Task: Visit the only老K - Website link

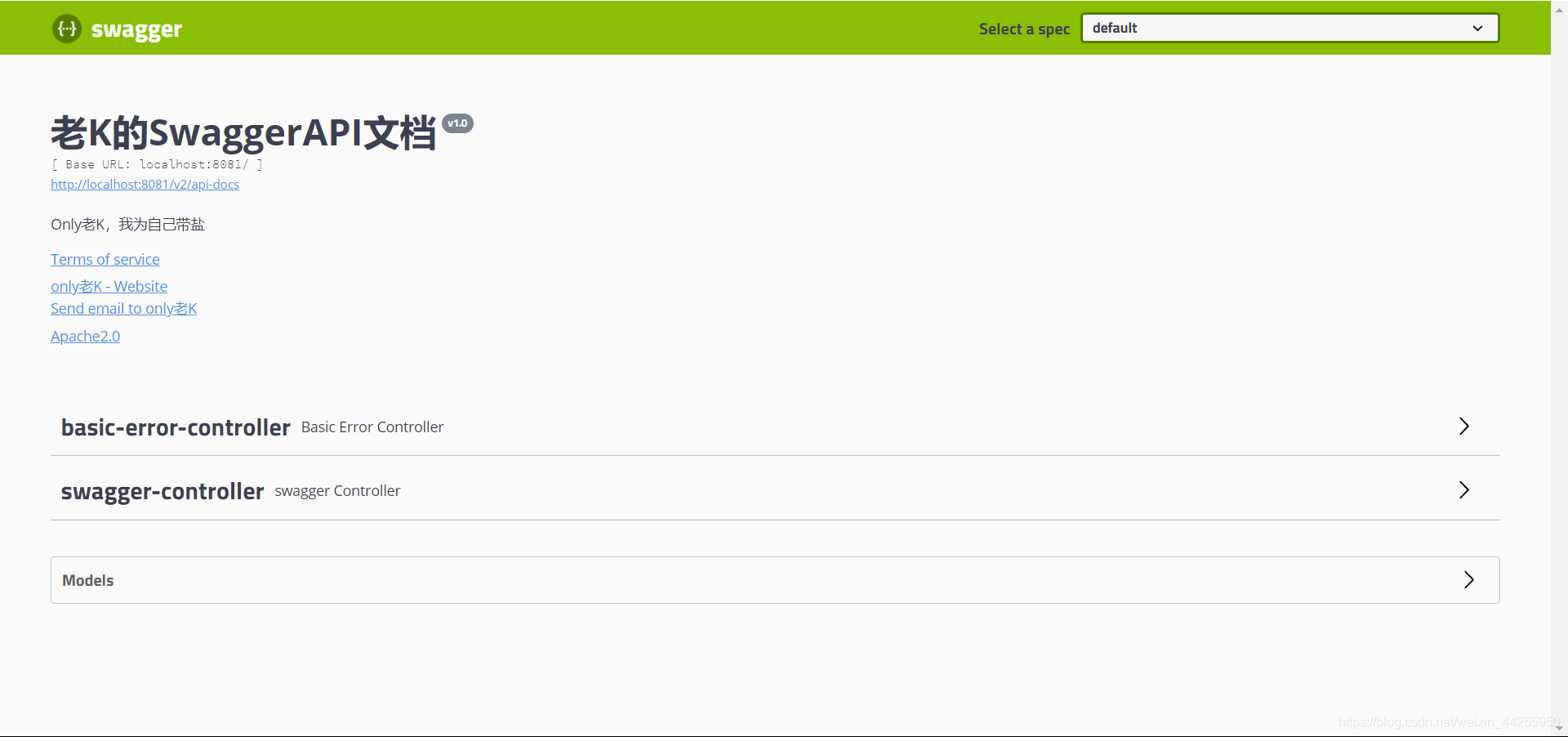Action: pos(109,287)
